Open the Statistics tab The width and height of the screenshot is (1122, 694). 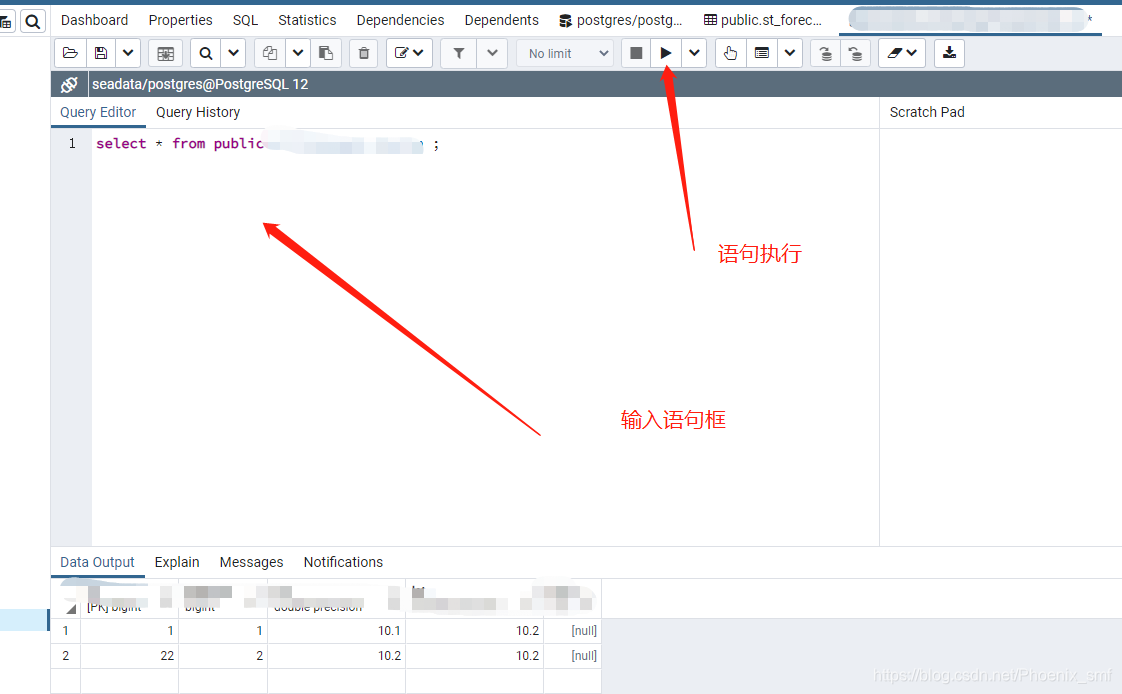pyautogui.click(x=307, y=20)
